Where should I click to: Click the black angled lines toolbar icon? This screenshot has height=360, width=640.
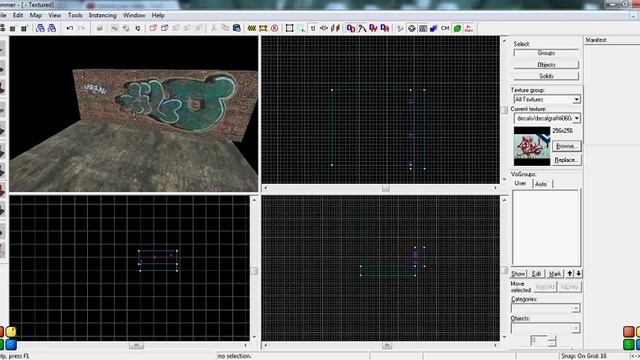point(362,28)
